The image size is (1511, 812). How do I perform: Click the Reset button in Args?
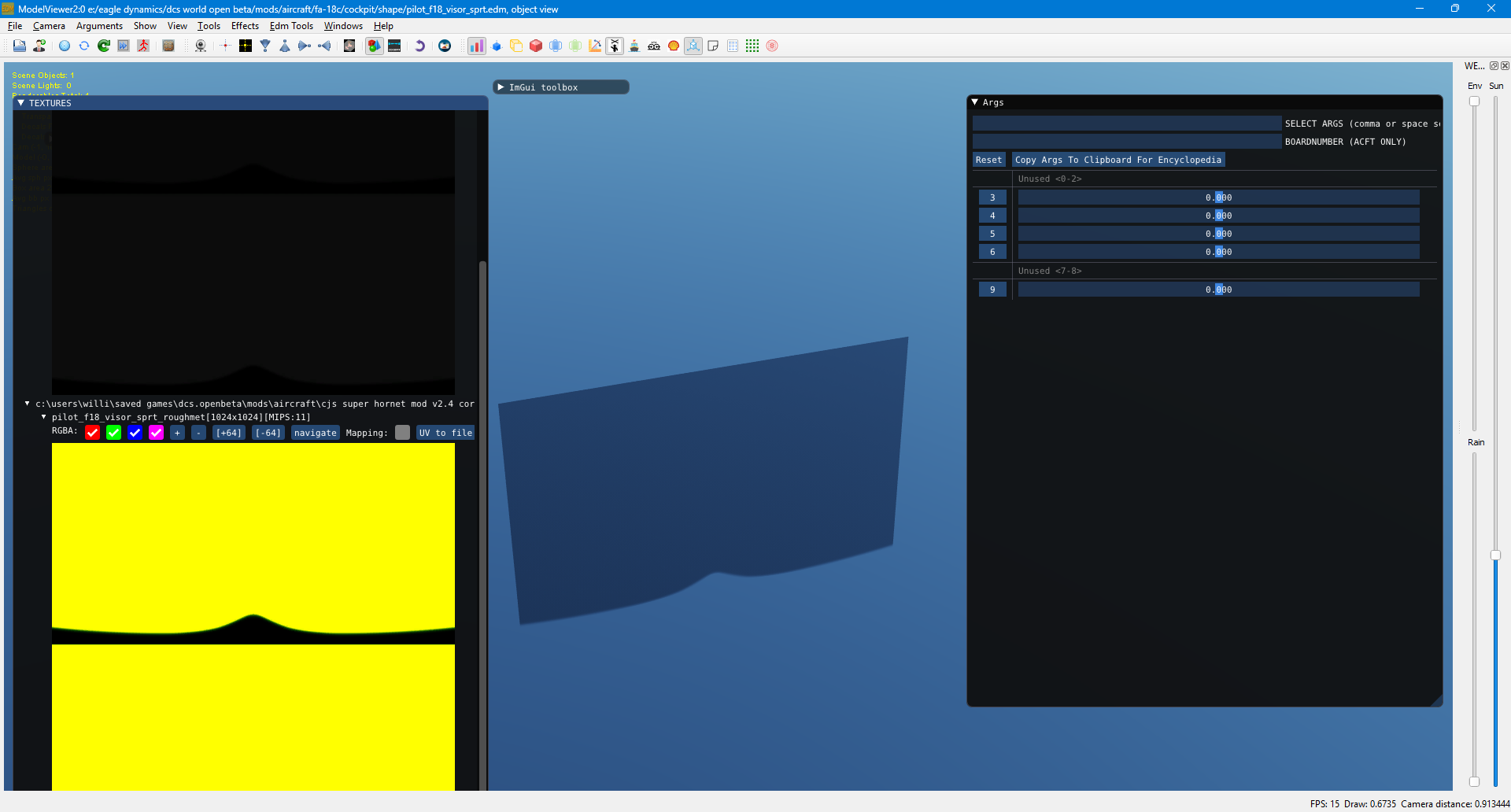[989, 160]
